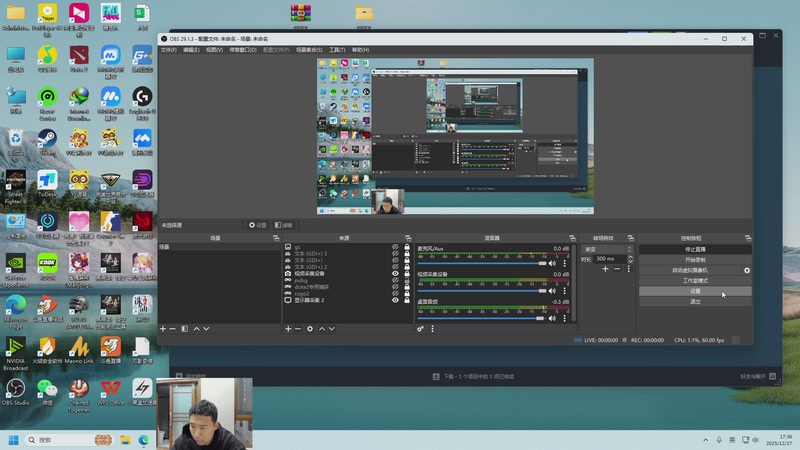Toggle visibility of 文本 (GDI+) 3 source
Image resolution: width=800 pixels, height=450 pixels.
click(395, 254)
